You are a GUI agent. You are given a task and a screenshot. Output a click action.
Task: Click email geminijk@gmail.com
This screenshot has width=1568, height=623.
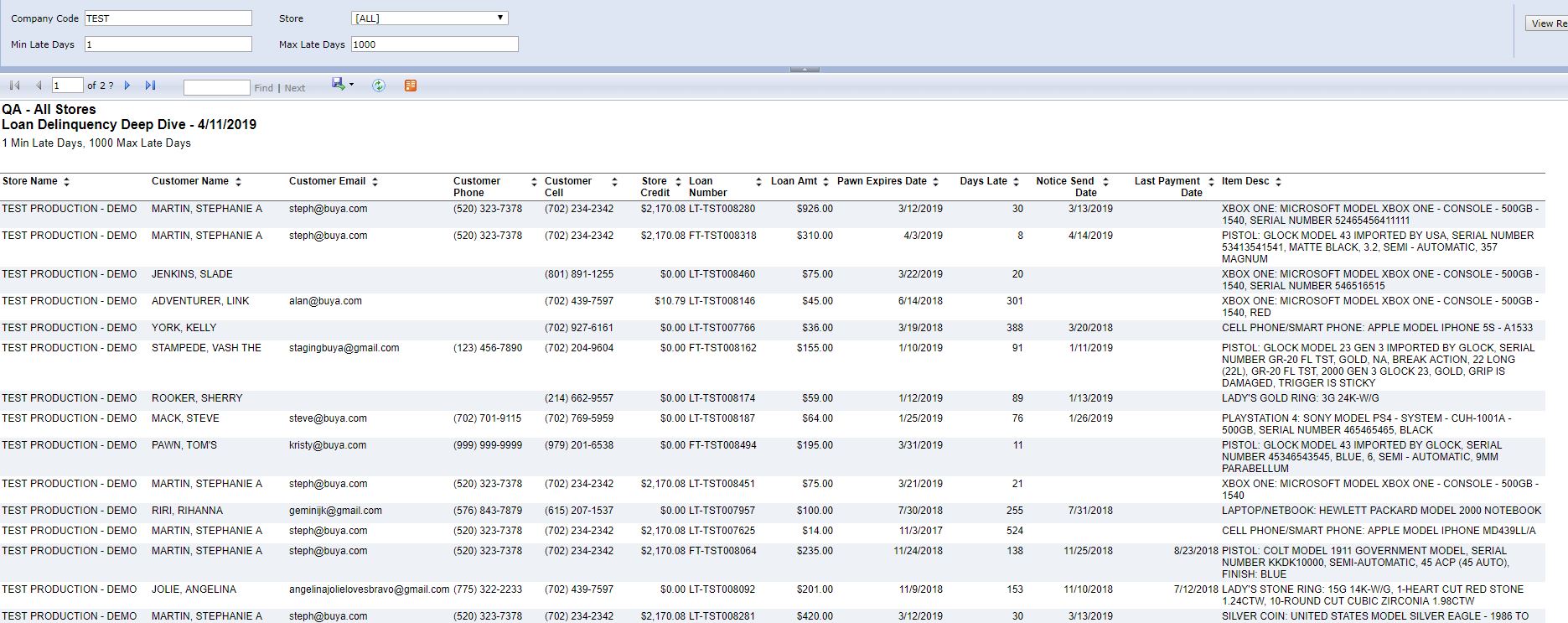coord(335,511)
